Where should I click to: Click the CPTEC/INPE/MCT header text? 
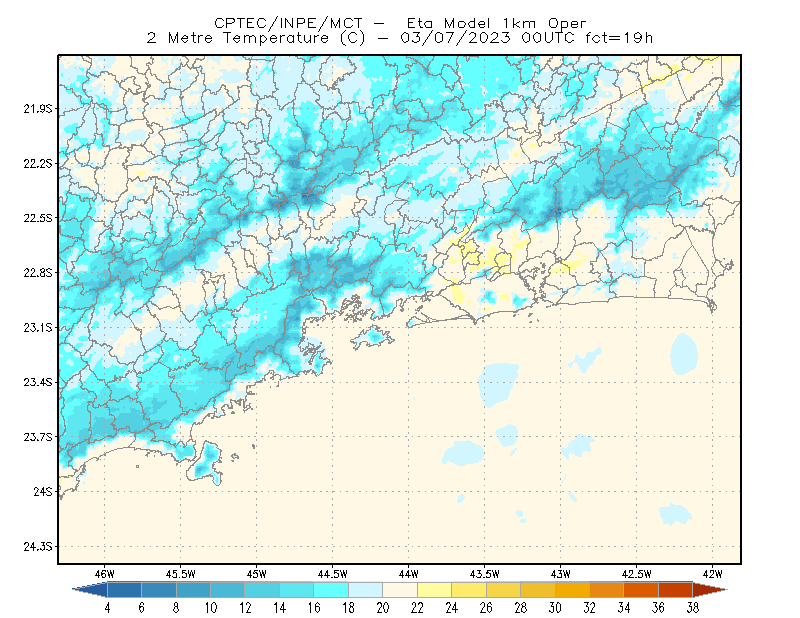point(288,23)
